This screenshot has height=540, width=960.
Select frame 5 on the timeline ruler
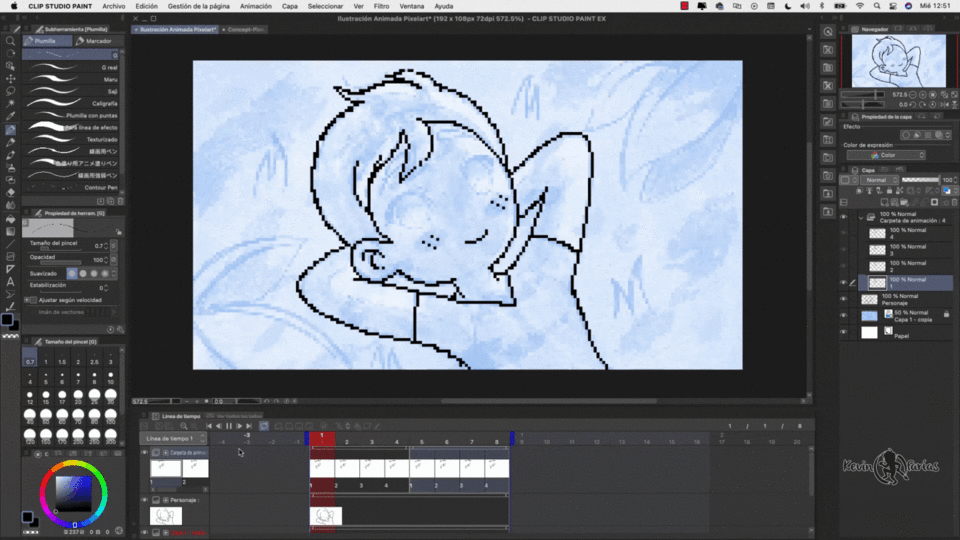421,441
